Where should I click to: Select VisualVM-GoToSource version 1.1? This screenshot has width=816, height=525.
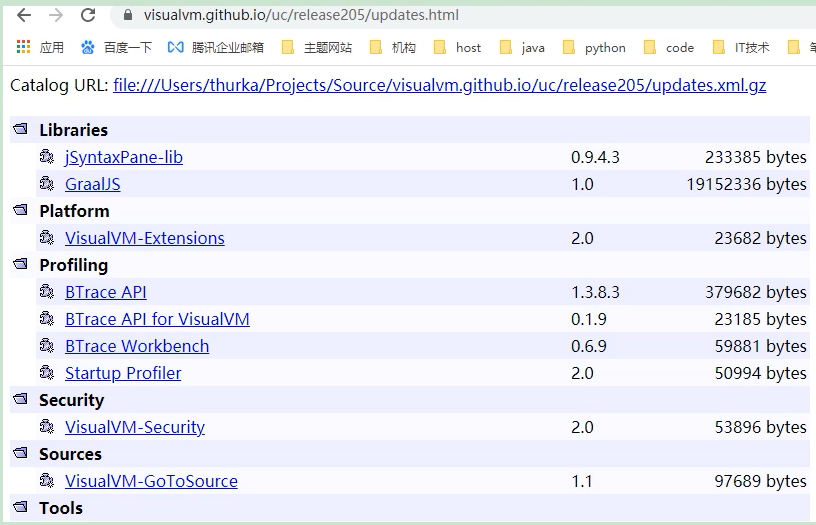582,481
